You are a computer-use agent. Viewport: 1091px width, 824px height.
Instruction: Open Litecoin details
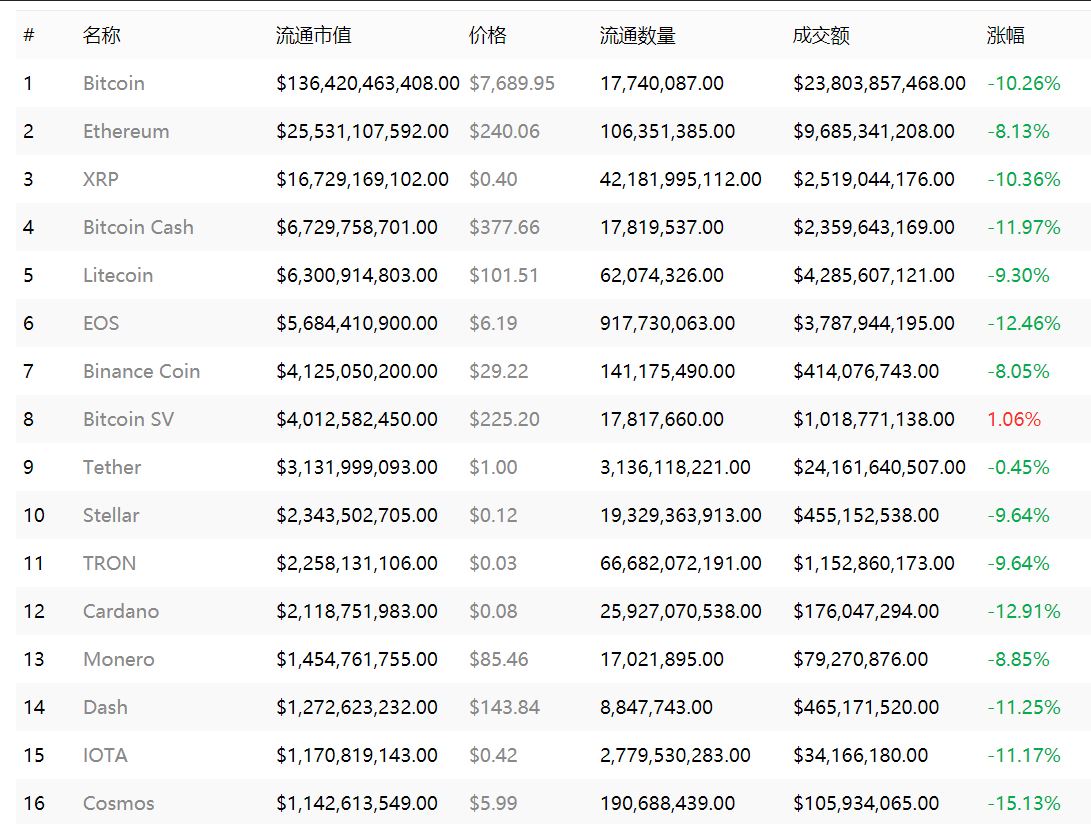click(x=118, y=276)
